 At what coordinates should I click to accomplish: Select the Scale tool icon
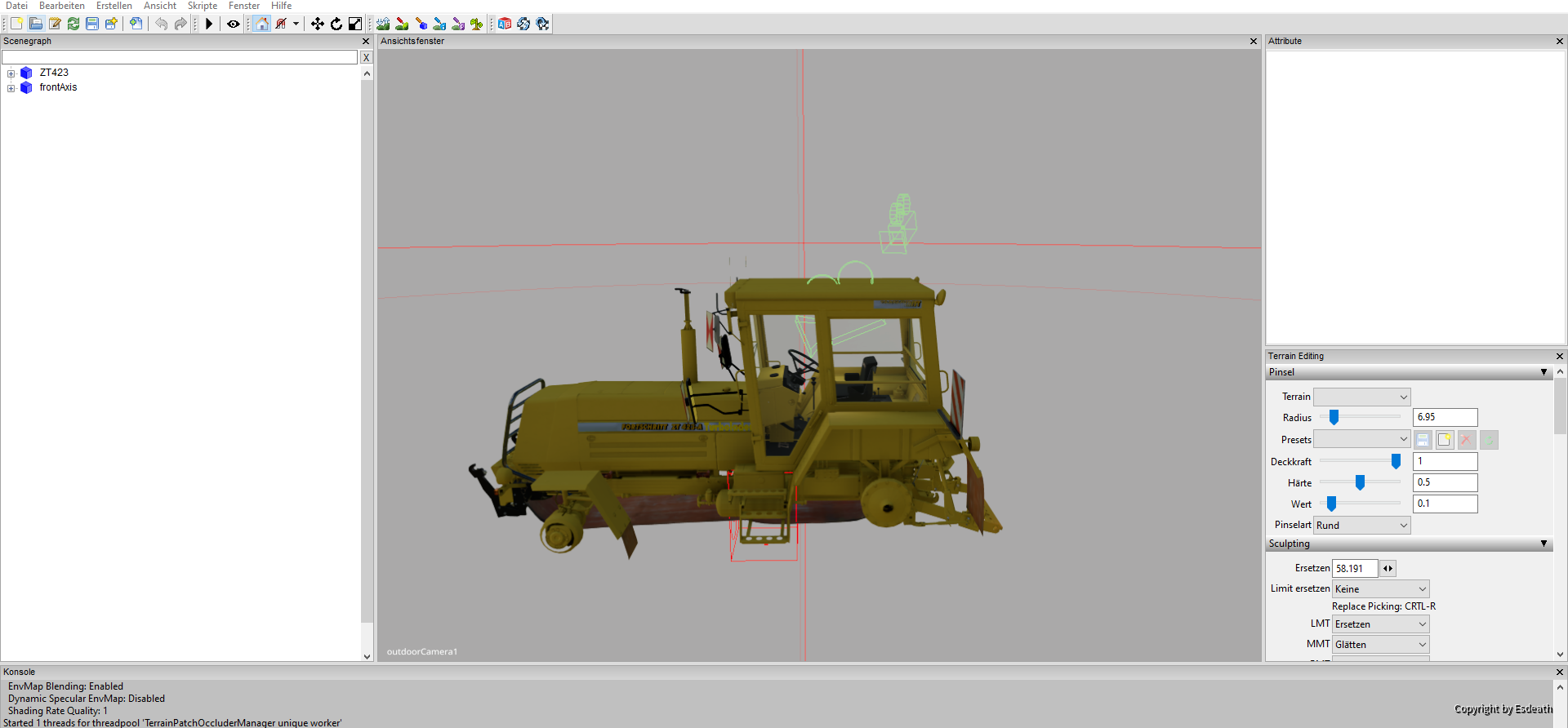click(355, 24)
